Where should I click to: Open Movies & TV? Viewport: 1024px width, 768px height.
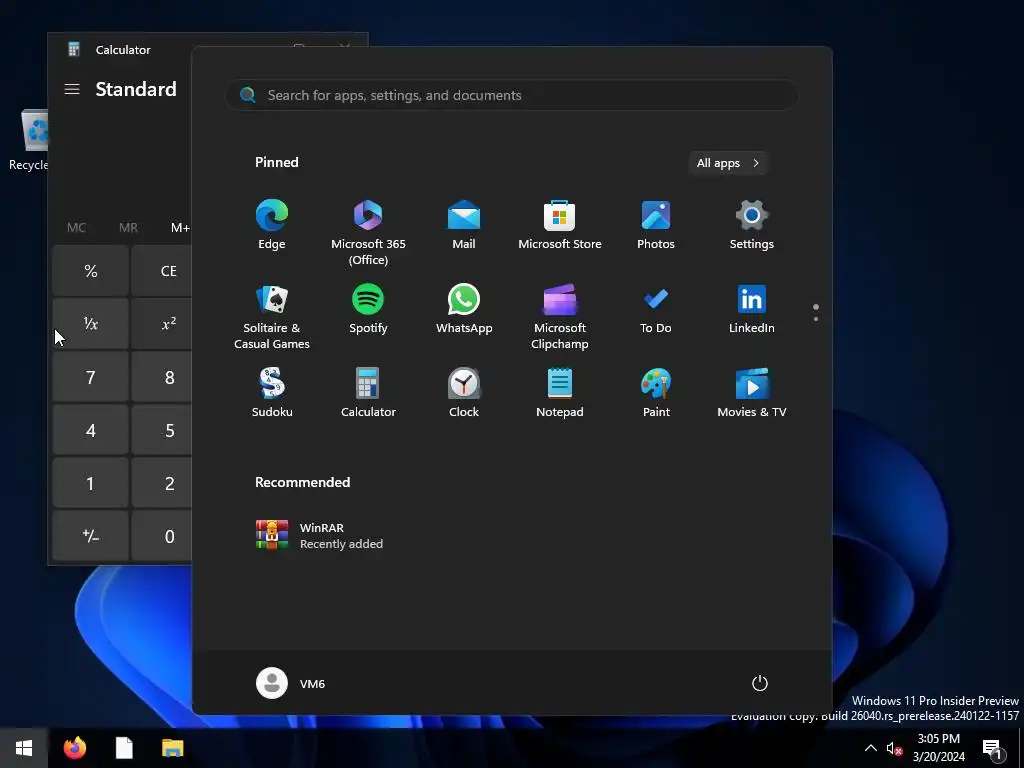coord(752,392)
